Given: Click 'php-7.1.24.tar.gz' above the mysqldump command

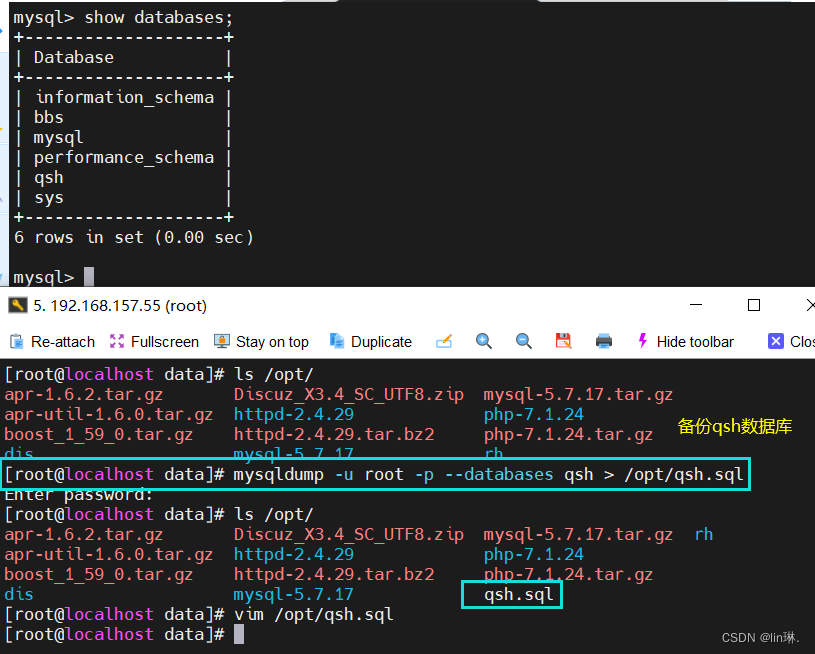Looking at the screenshot, I should point(568,434).
